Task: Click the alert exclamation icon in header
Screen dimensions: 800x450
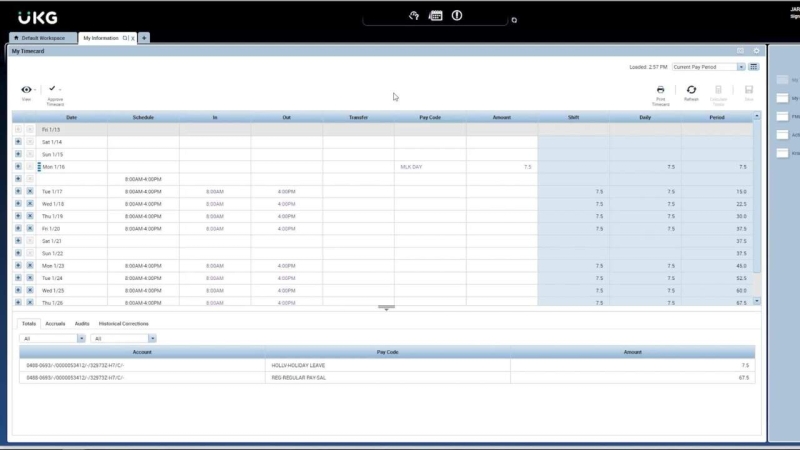Action: (x=457, y=16)
